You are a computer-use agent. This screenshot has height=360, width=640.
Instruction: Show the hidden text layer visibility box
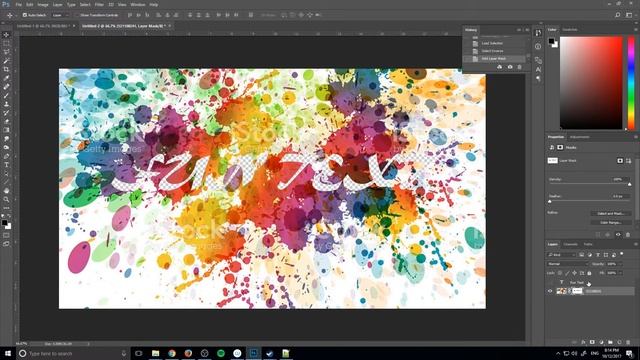[550, 282]
